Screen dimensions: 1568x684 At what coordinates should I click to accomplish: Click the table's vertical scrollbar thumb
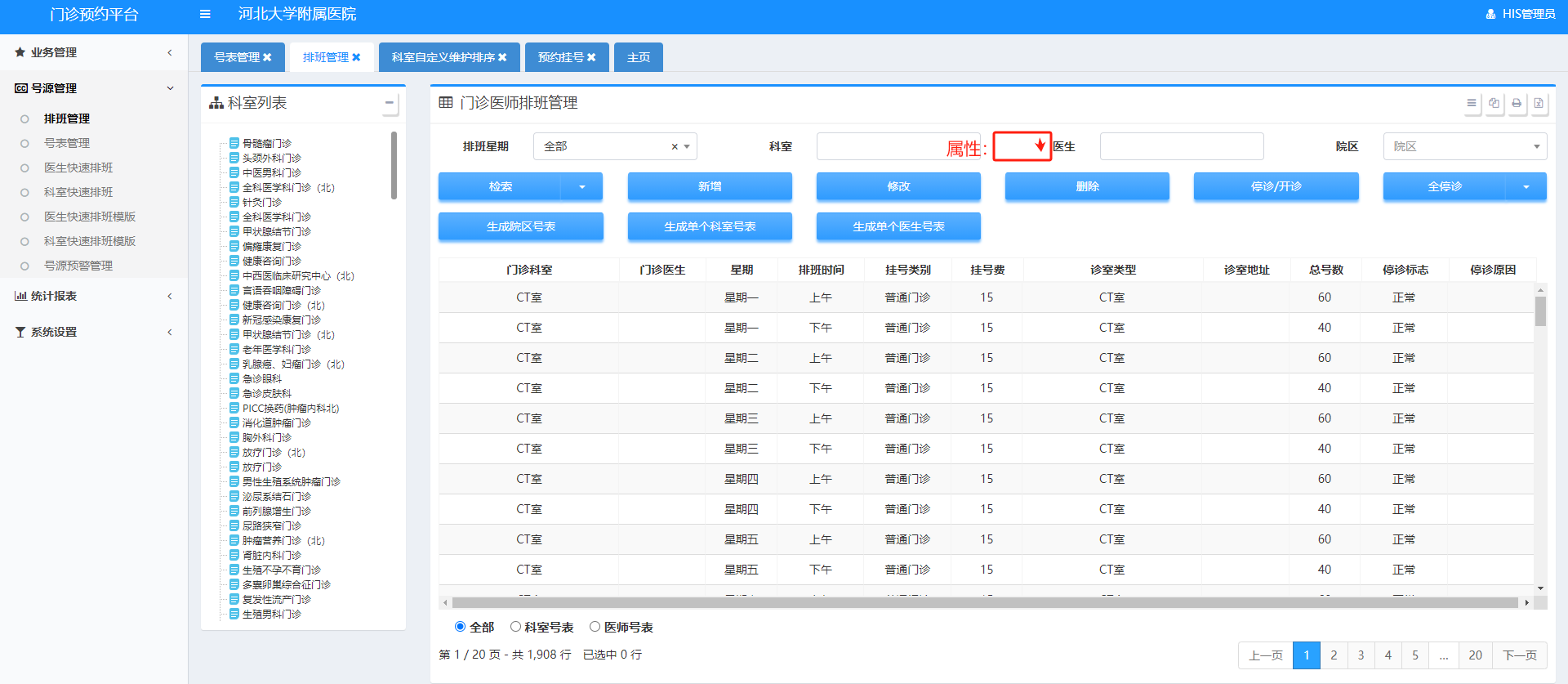[x=1540, y=311]
